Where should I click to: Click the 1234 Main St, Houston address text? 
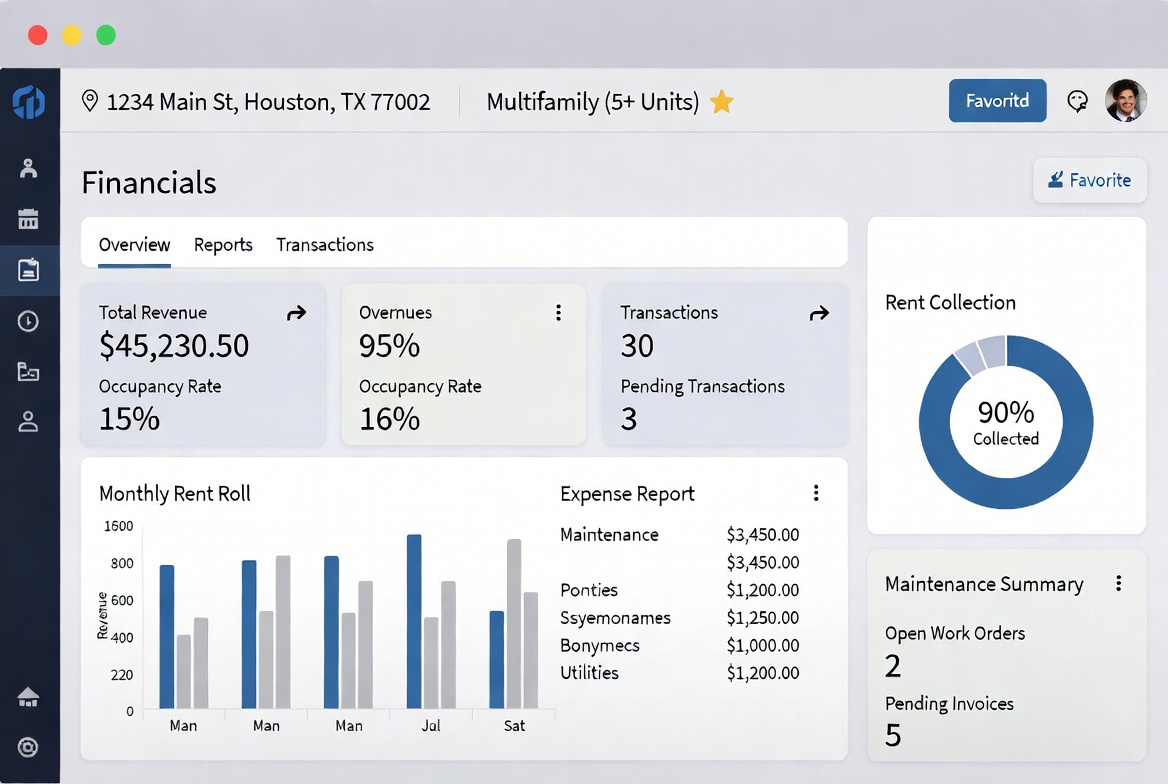pos(268,101)
